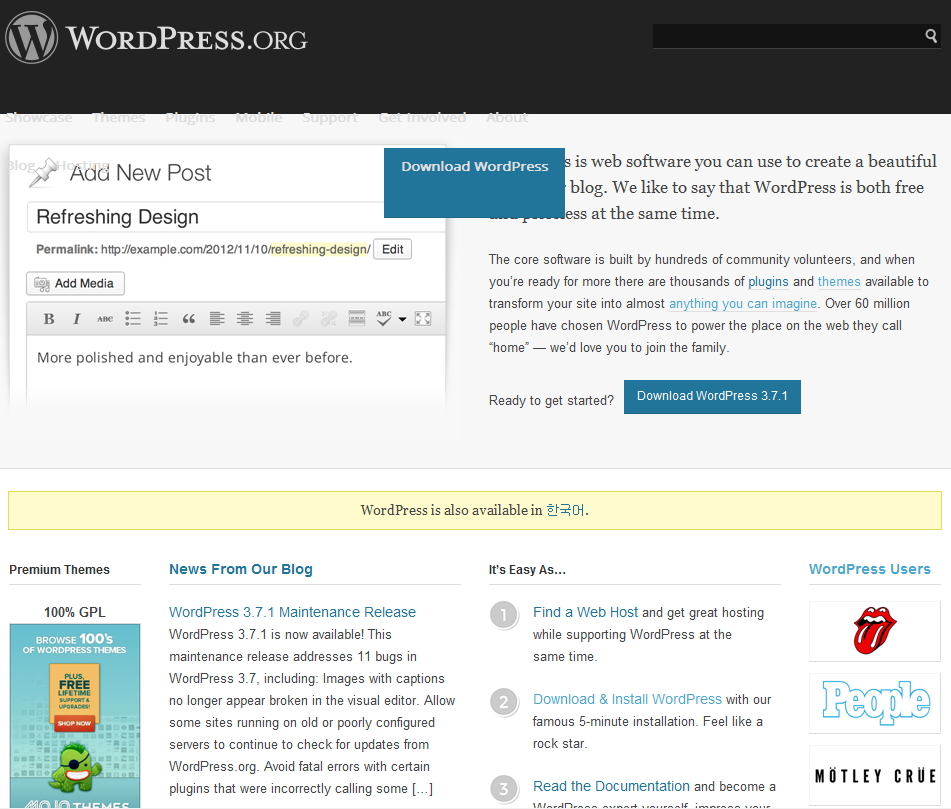Click the step 2 number circle

coord(503,702)
